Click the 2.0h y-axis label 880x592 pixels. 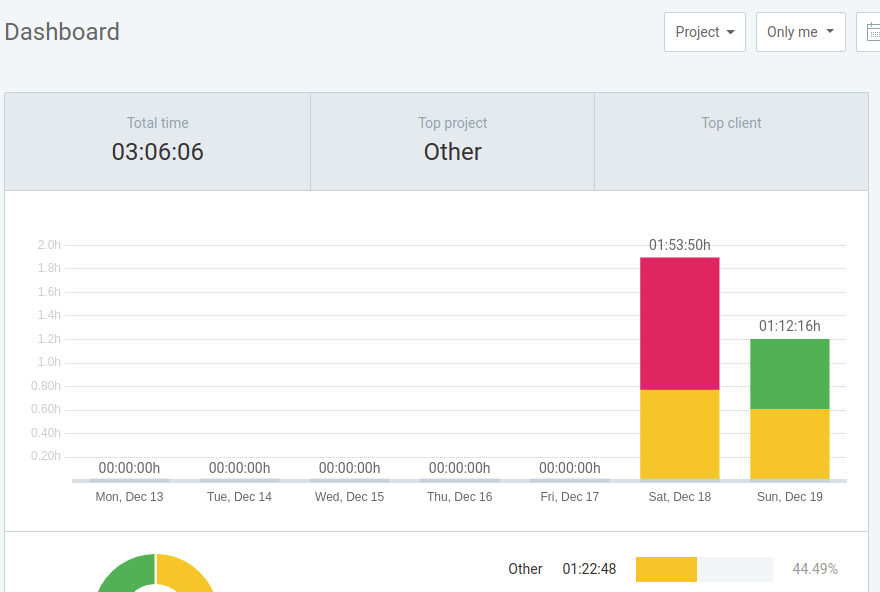[49, 245]
